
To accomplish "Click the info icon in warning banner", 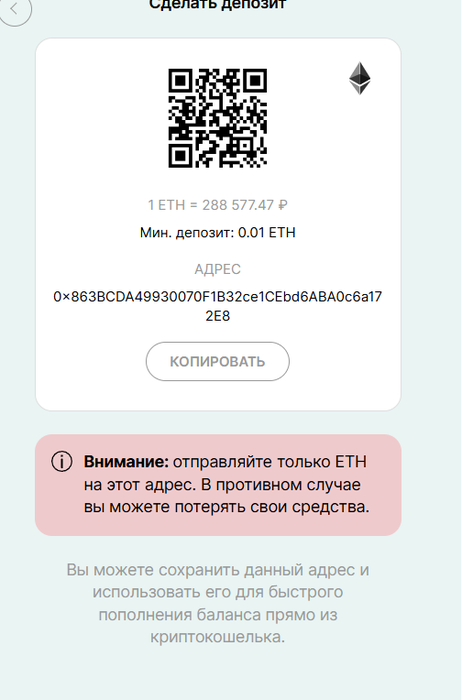I will [x=62, y=462].
